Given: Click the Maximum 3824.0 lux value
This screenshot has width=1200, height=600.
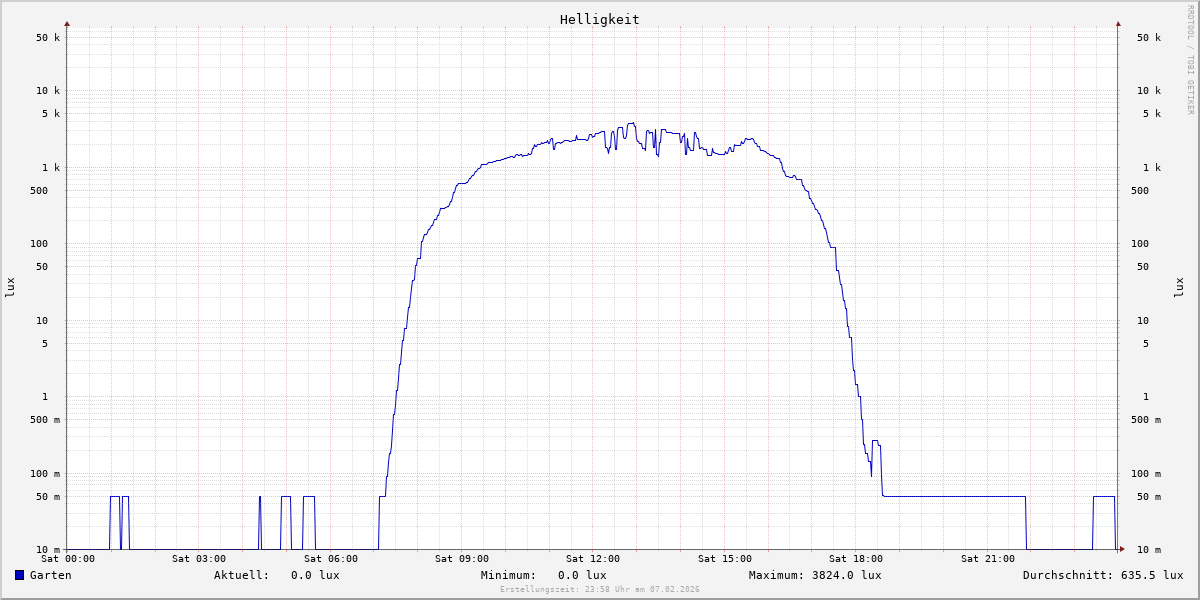Looking at the screenshot, I should (843, 575).
